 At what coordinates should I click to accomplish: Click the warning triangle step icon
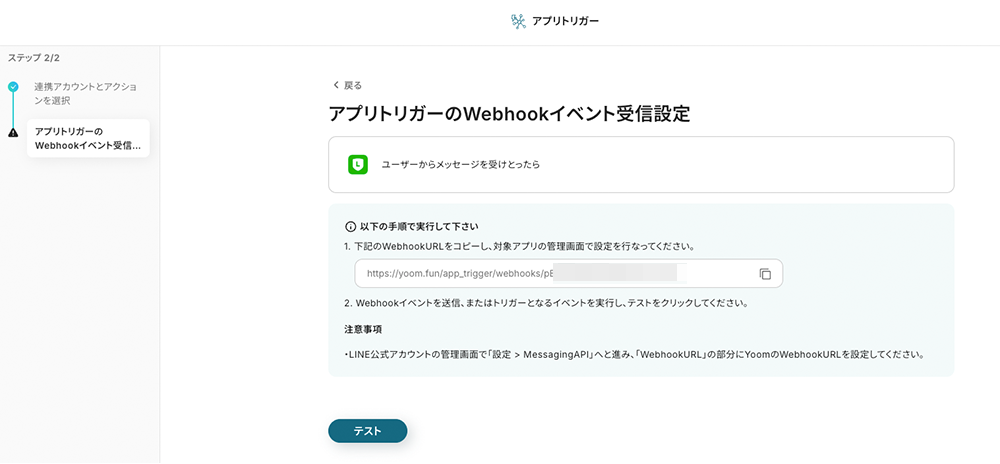[x=13, y=133]
